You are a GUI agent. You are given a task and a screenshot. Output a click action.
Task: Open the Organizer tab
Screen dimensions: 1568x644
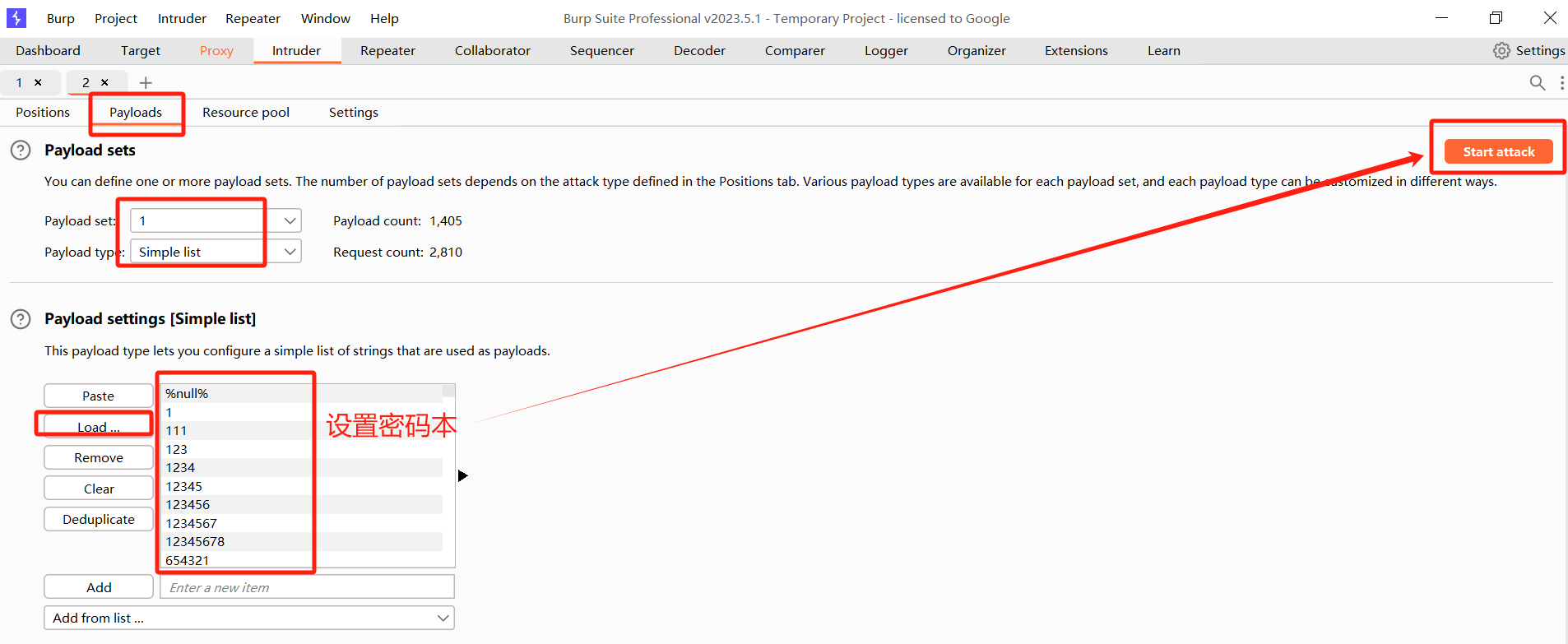pos(977,51)
